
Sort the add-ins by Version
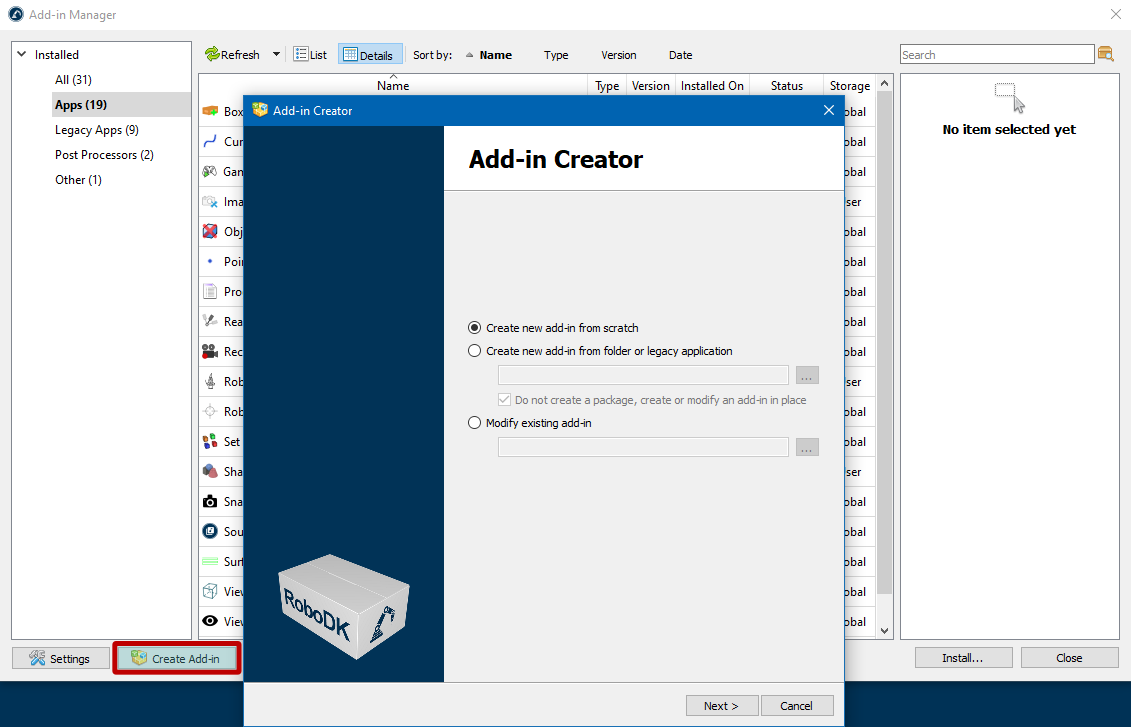tap(618, 55)
